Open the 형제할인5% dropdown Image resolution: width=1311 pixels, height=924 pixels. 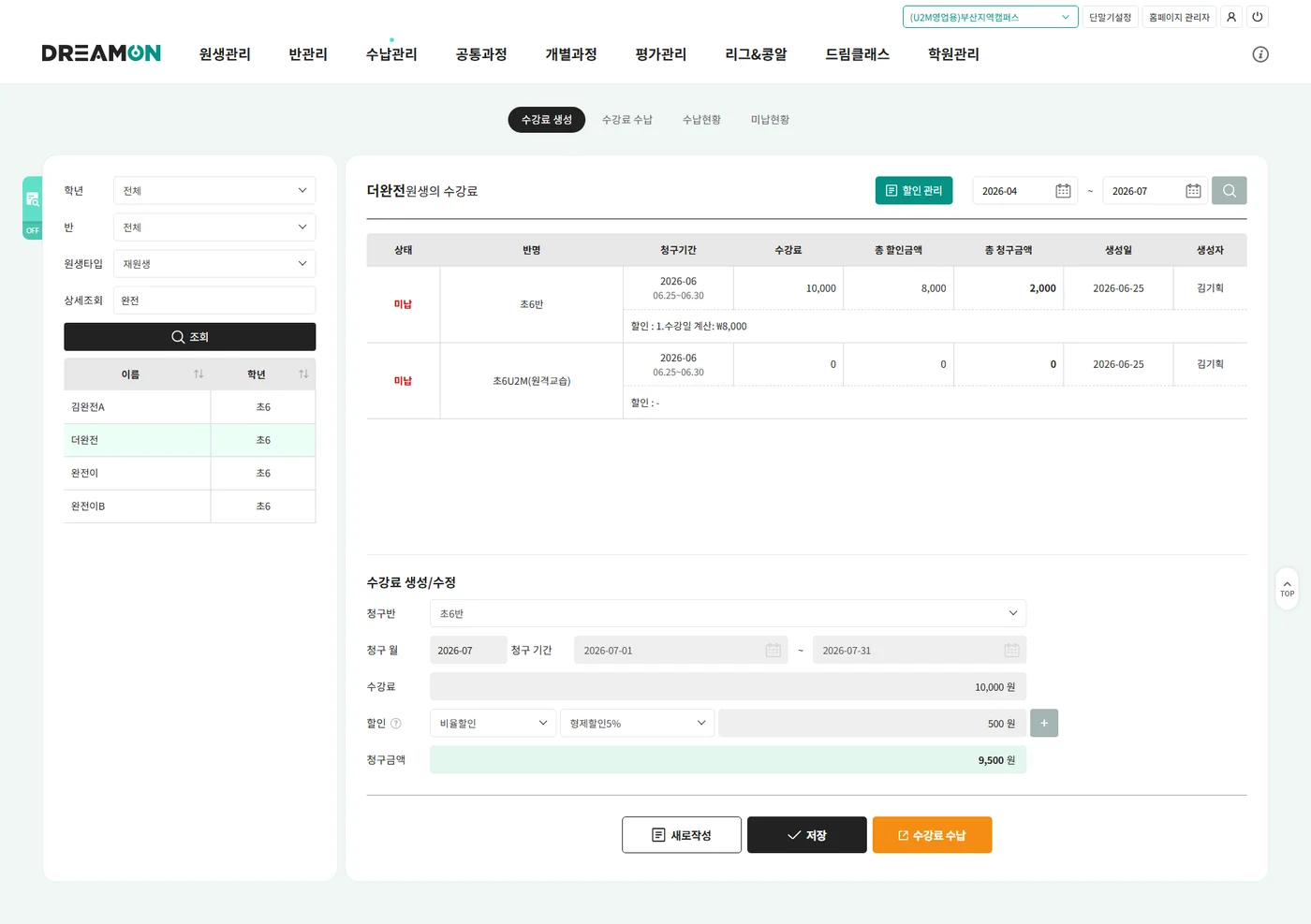pyautogui.click(x=637, y=724)
